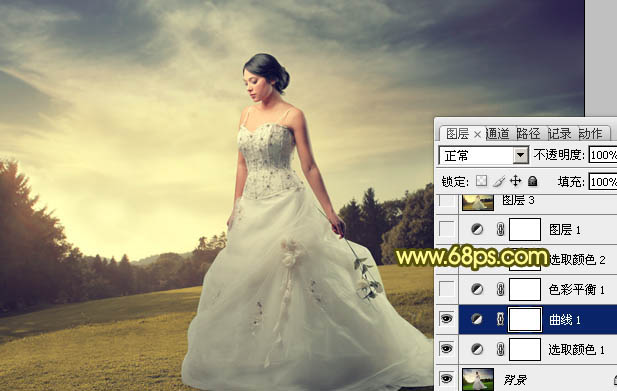Click the link icon of 图层 1
This screenshot has height=391, width=617.
(x=500, y=229)
